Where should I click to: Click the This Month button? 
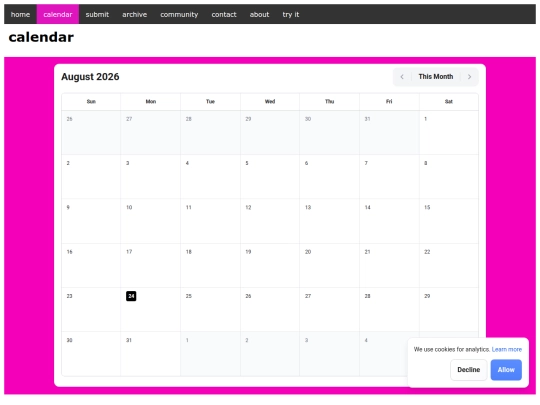coord(436,77)
